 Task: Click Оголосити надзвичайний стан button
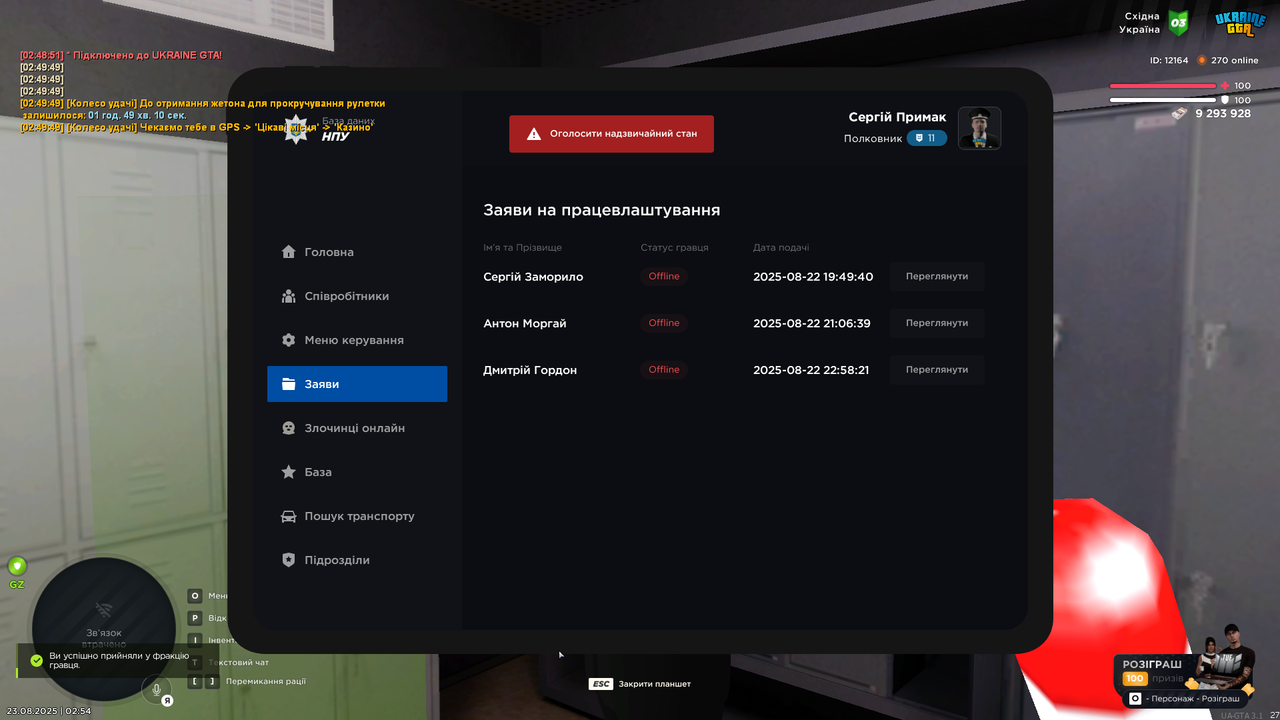click(x=611, y=133)
